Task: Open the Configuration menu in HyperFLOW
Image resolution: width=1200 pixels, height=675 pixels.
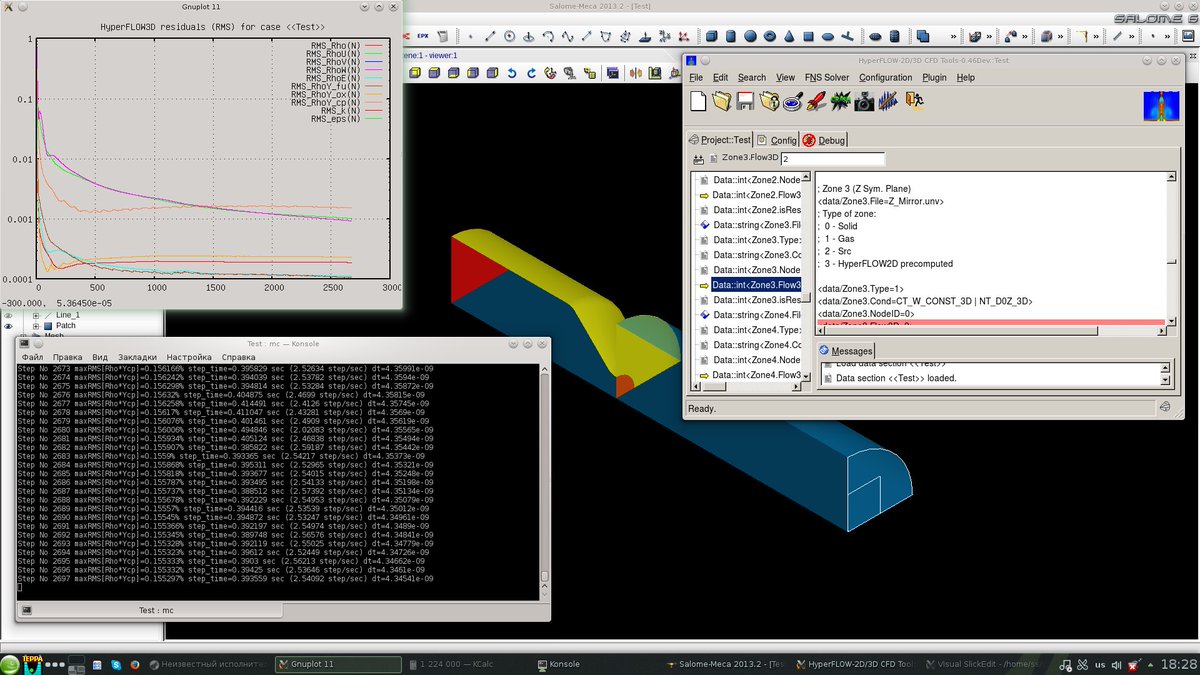Action: click(x=885, y=77)
